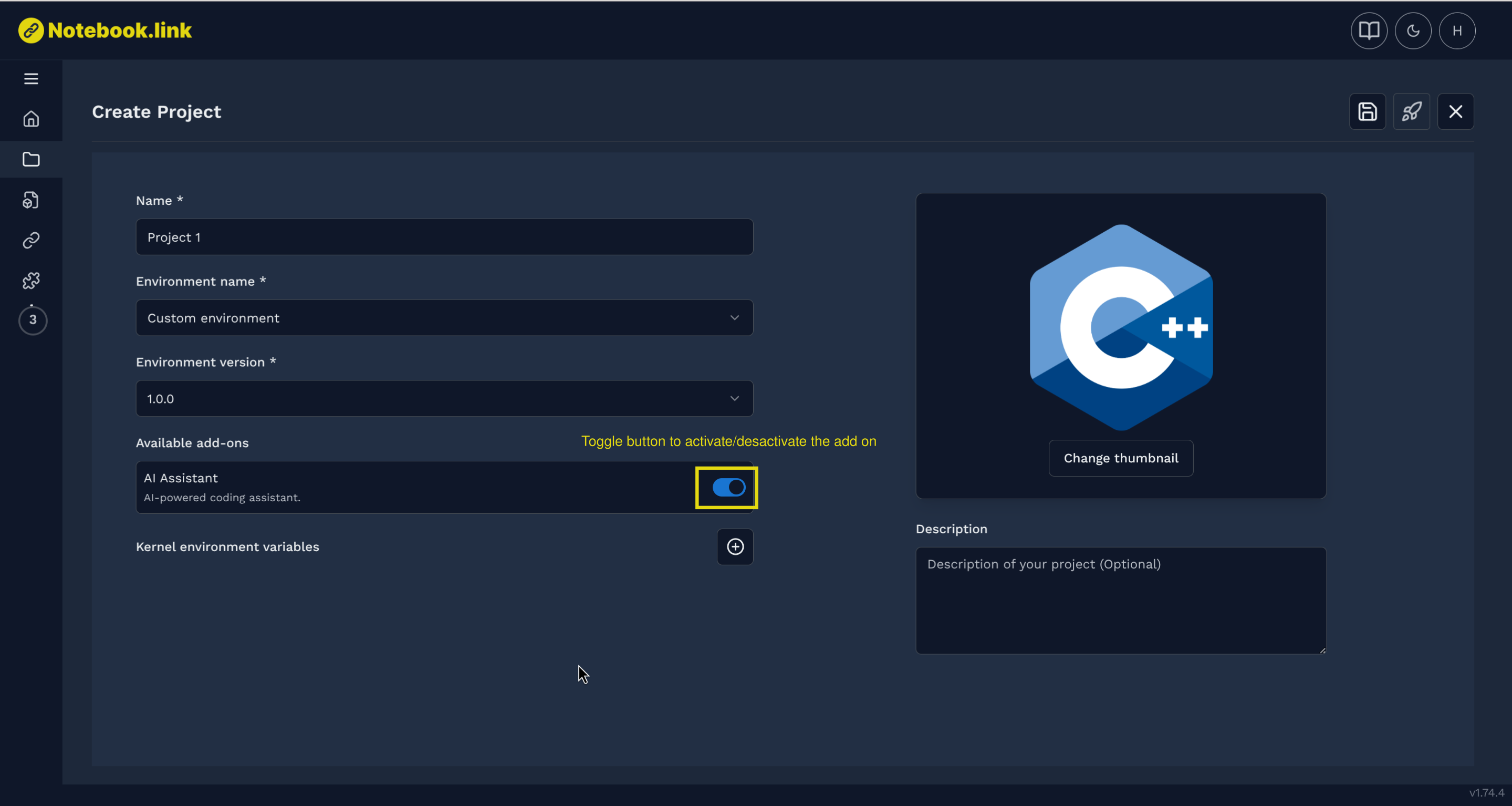Select the Projects folder icon in sidebar

(31, 159)
